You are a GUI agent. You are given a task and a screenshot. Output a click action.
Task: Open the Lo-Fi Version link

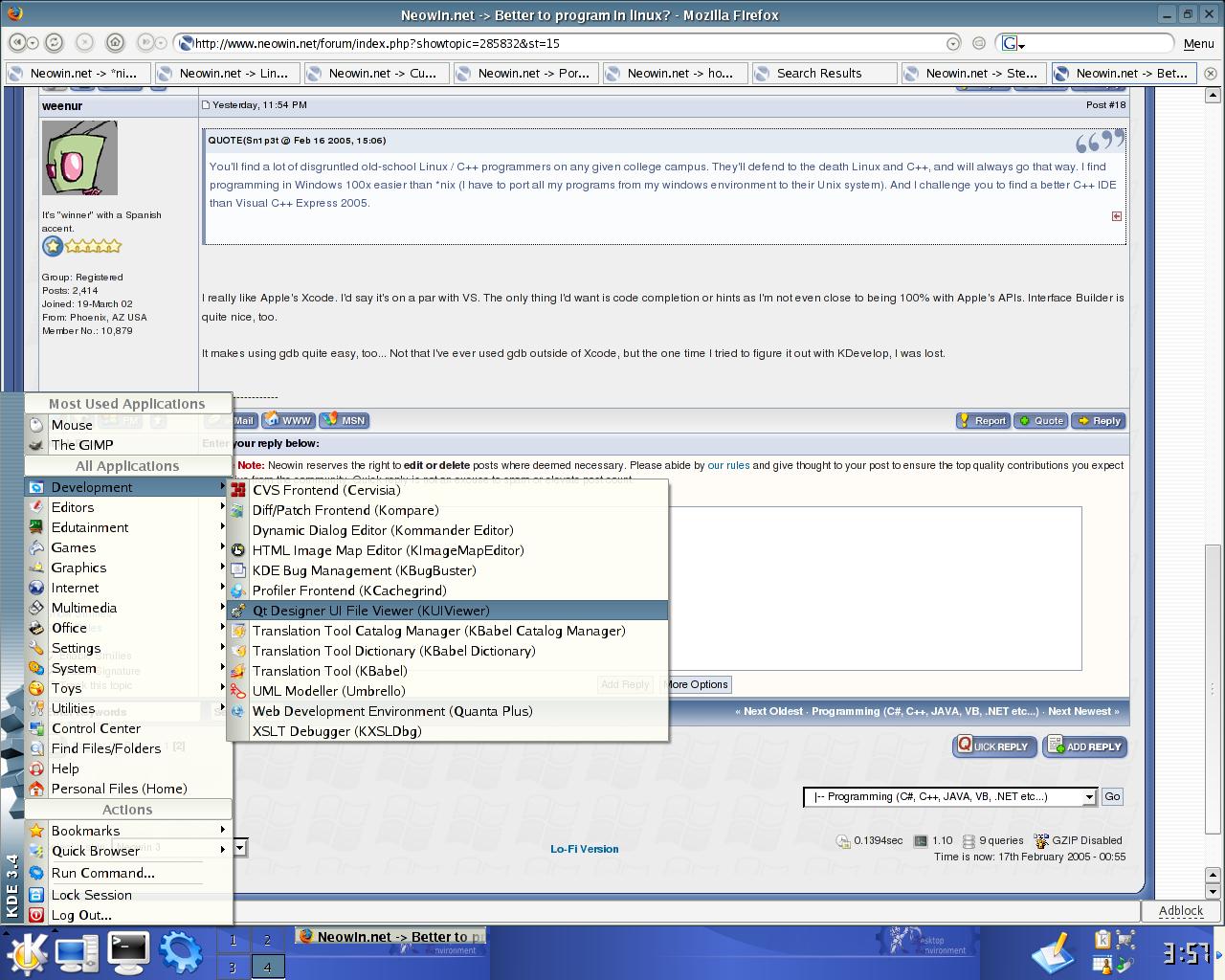[x=585, y=849]
